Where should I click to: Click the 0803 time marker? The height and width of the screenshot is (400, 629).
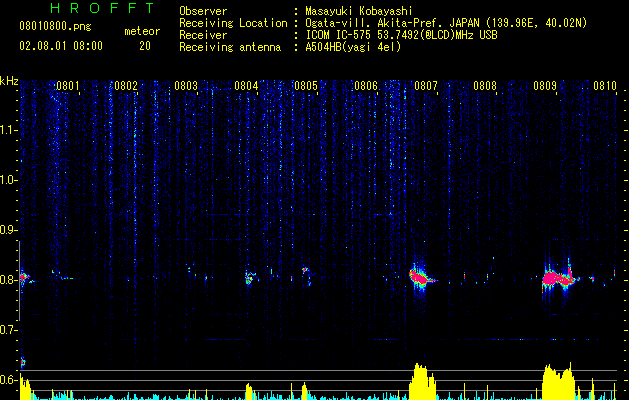click(x=186, y=86)
